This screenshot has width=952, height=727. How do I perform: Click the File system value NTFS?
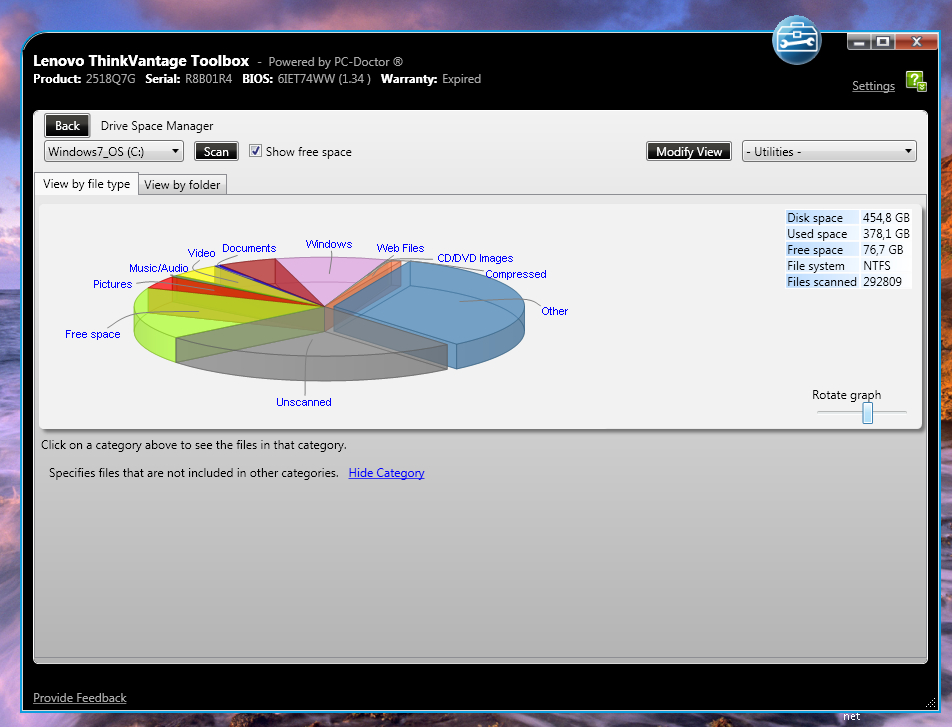(x=877, y=265)
